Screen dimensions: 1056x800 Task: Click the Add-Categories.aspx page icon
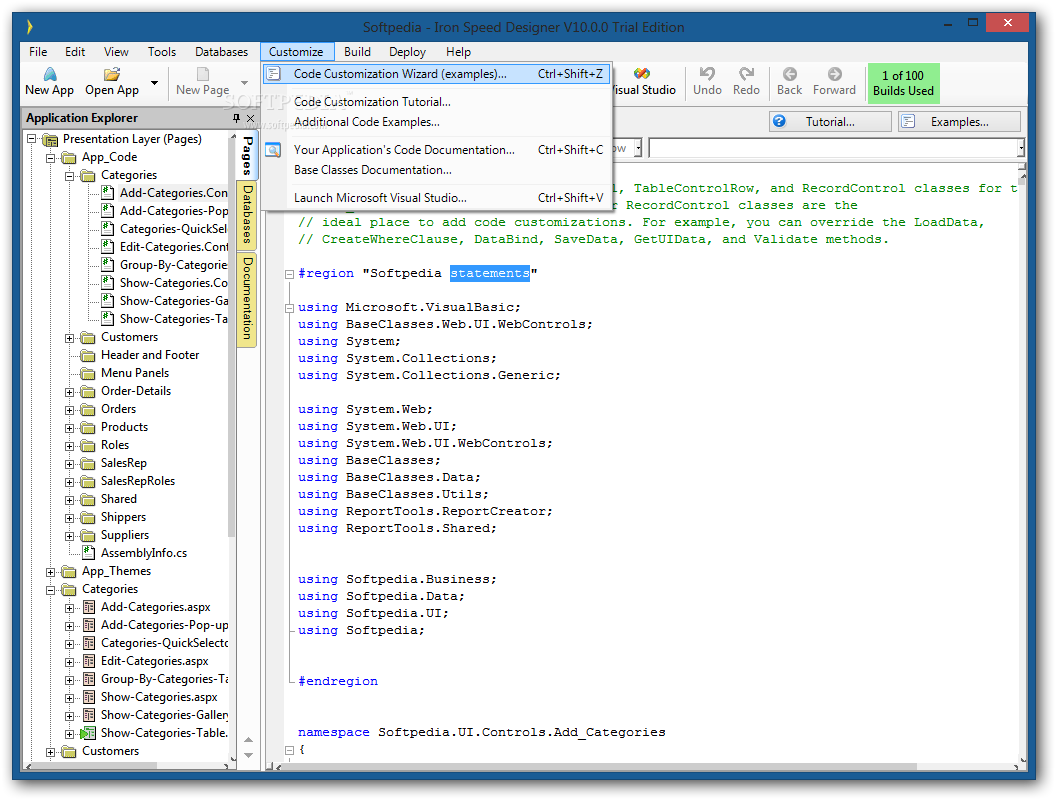tap(88, 607)
